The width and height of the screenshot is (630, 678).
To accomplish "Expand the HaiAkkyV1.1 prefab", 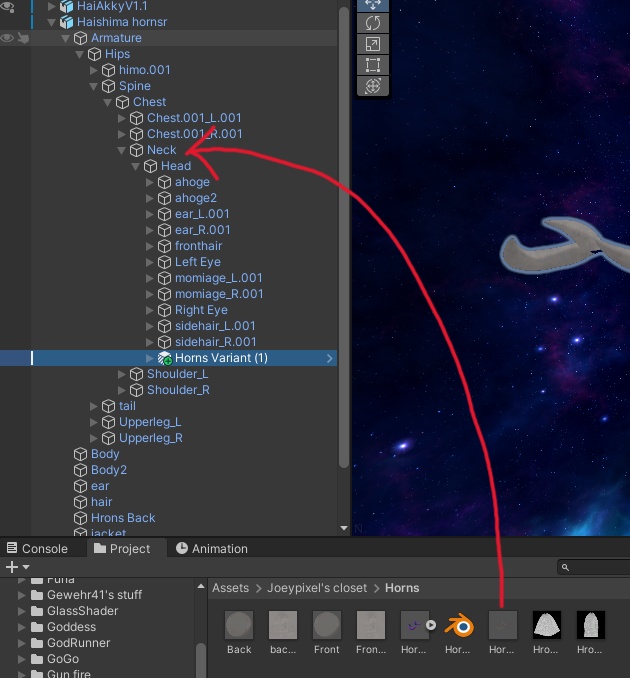I will click(x=51, y=6).
